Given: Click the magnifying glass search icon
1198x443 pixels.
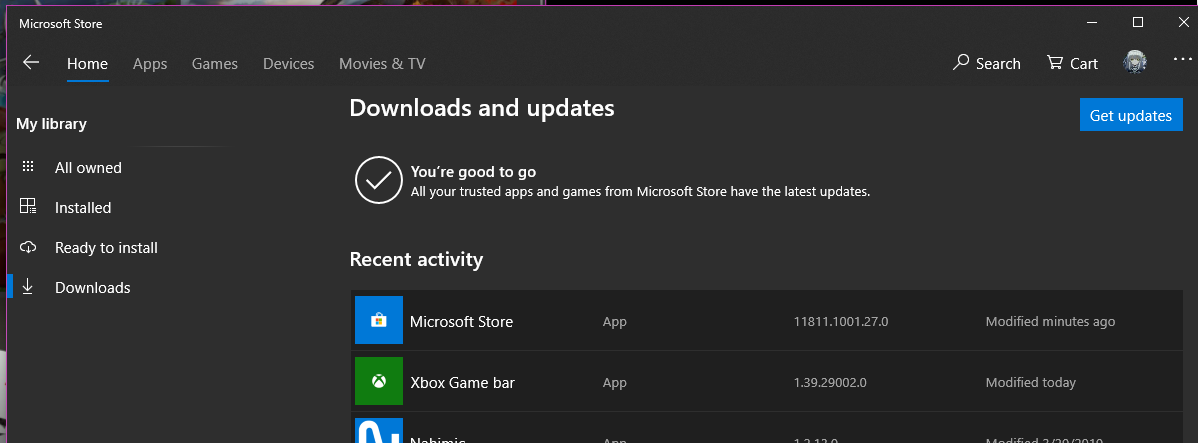Looking at the screenshot, I should pyautogui.click(x=961, y=63).
